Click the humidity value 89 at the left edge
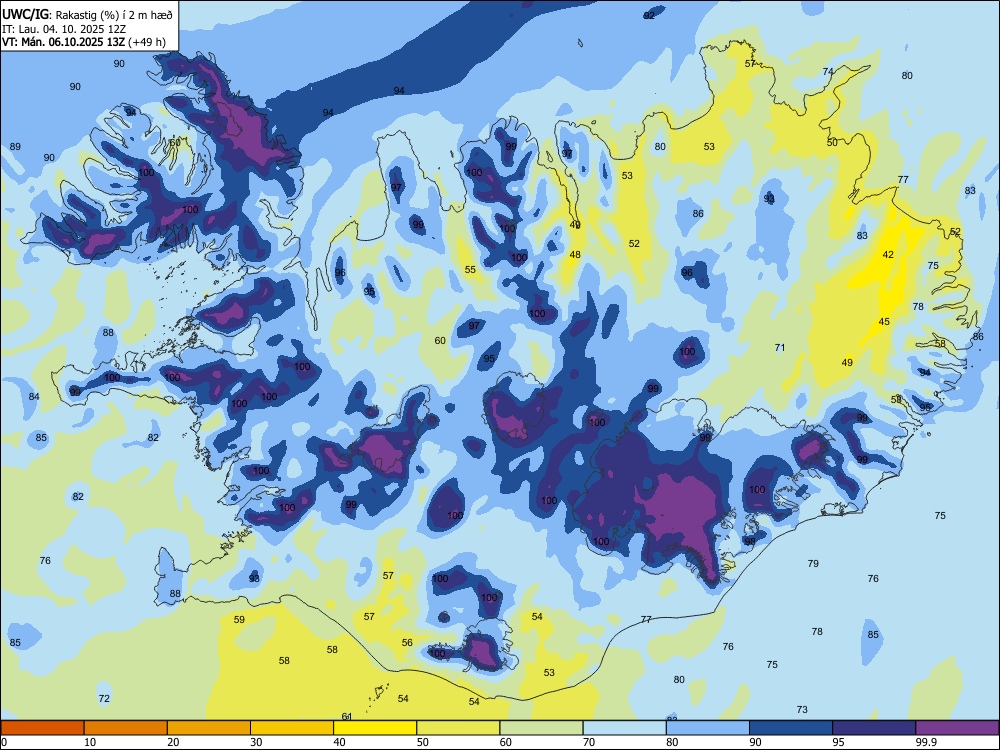 (15, 147)
